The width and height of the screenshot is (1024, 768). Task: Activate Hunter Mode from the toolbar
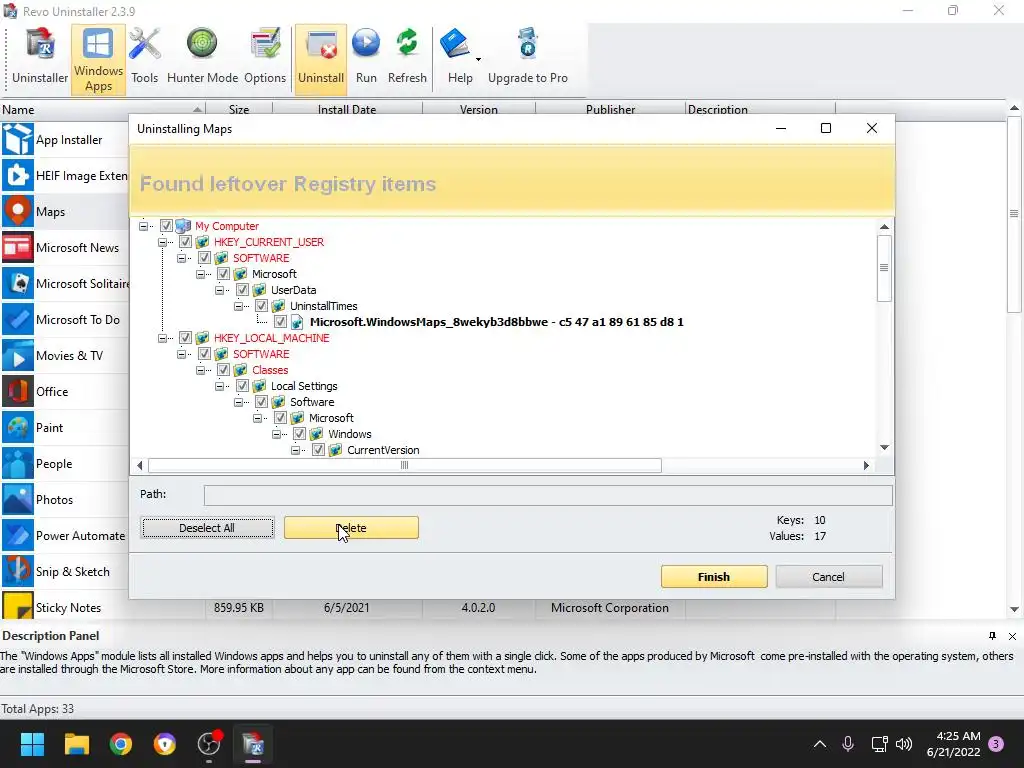click(x=202, y=58)
